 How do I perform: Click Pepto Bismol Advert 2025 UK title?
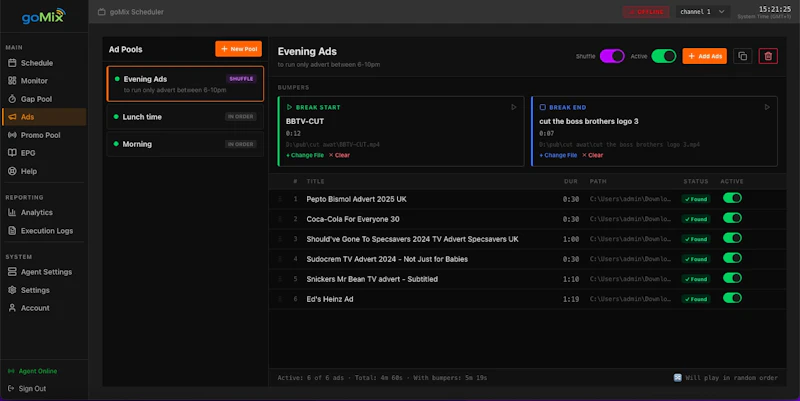click(x=357, y=199)
